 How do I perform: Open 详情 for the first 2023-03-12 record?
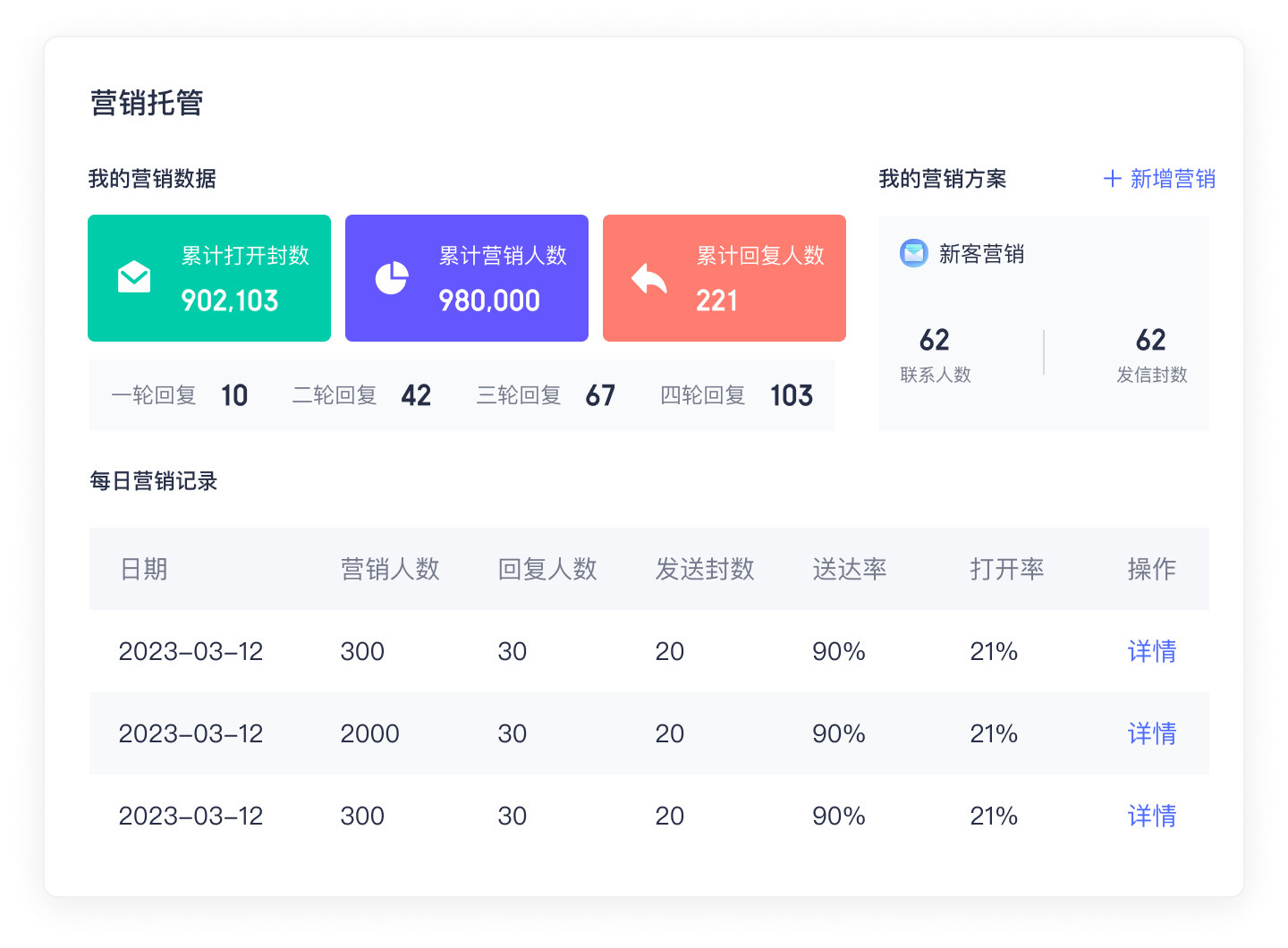1151,652
